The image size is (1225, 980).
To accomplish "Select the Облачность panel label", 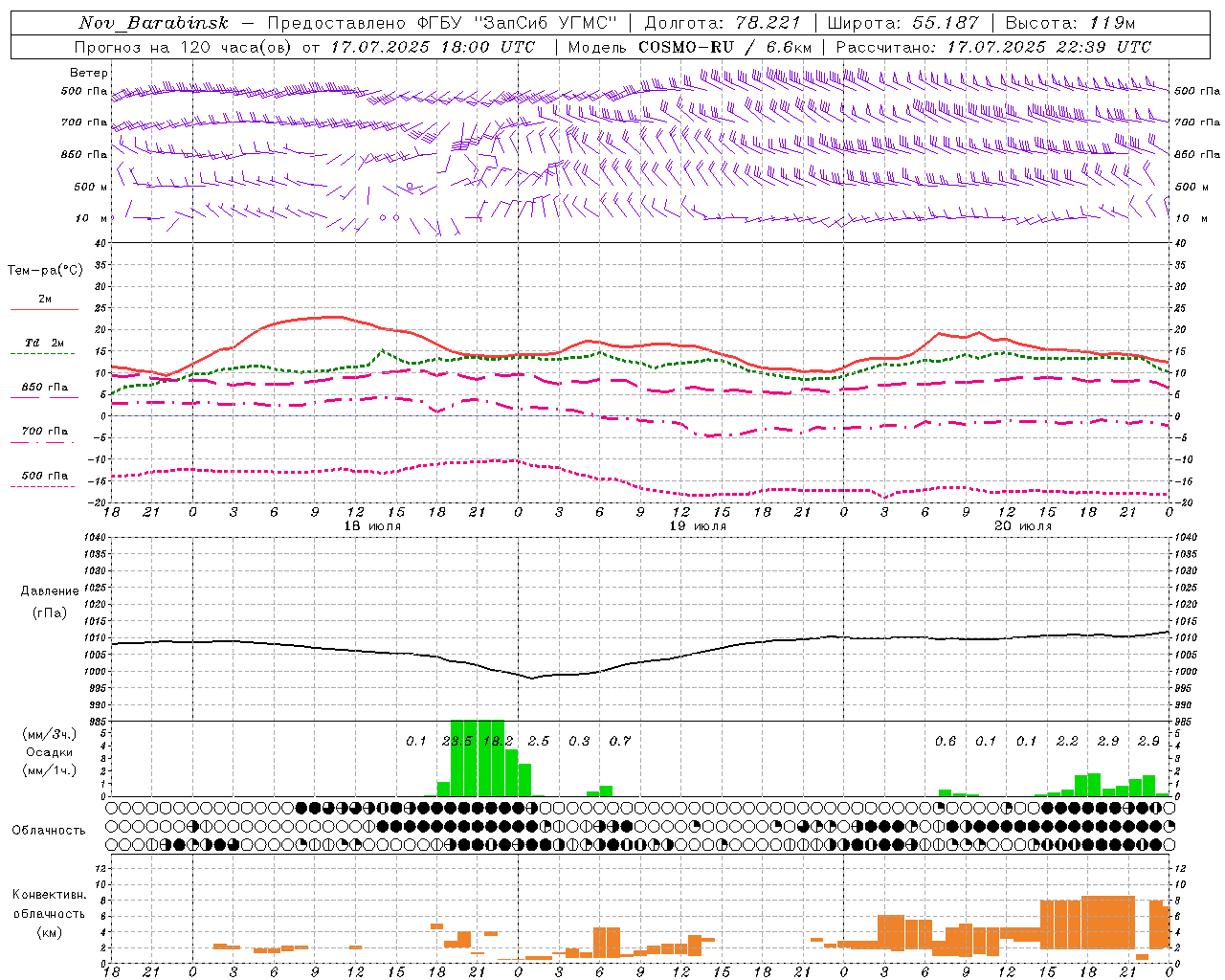I will [49, 831].
